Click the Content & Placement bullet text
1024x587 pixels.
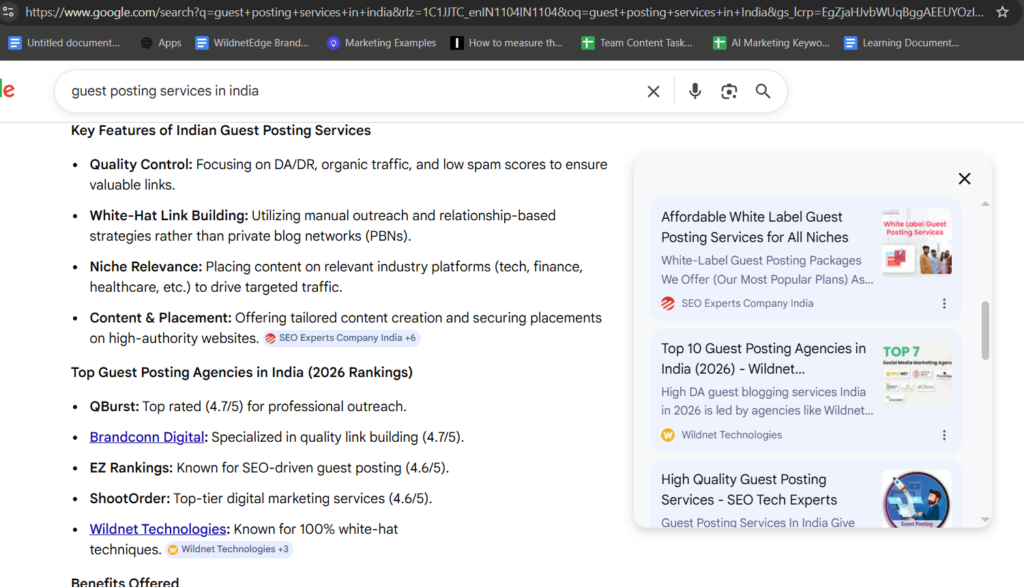[x=345, y=328]
